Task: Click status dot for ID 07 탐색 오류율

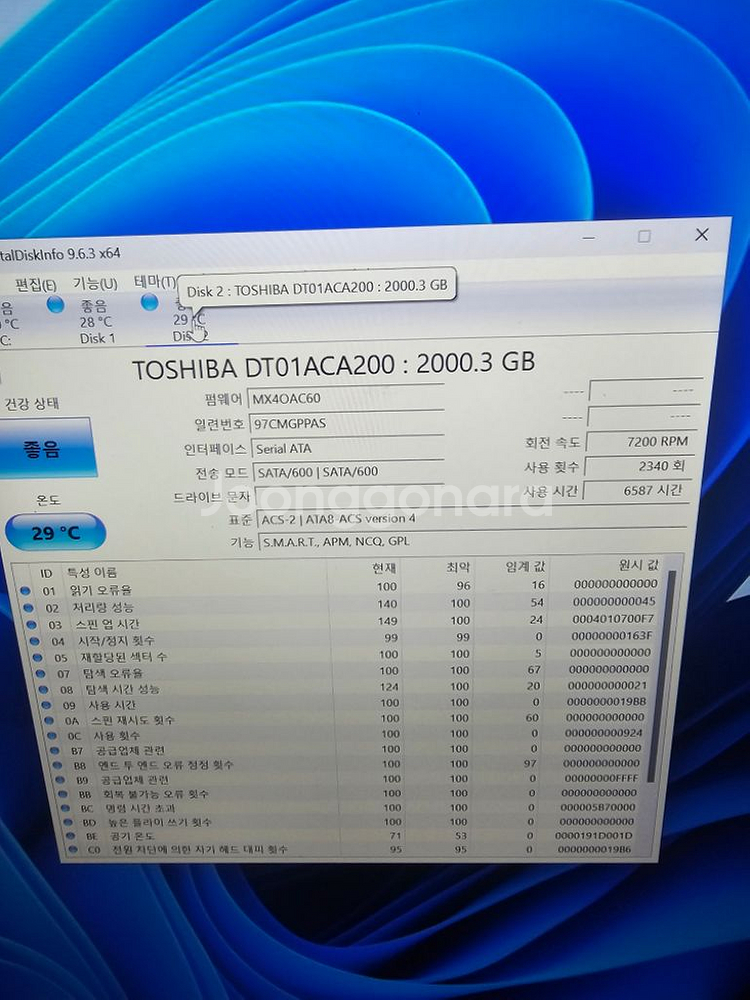Action: coord(41,673)
